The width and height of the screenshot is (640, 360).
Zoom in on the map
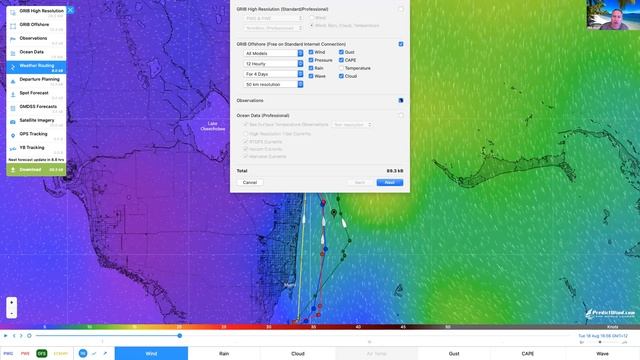[x=11, y=302]
